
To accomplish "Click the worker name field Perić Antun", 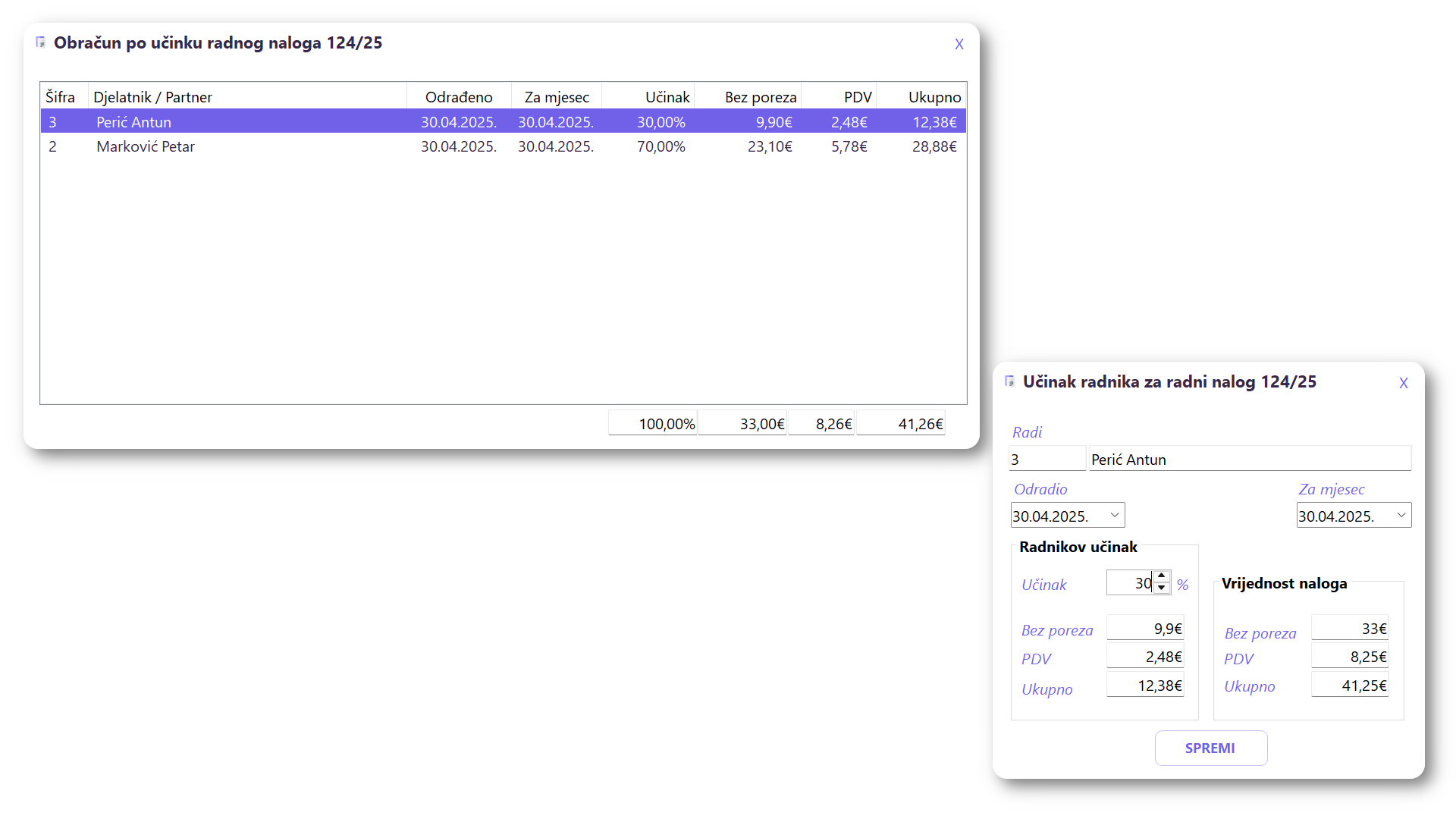I will coord(1249,460).
